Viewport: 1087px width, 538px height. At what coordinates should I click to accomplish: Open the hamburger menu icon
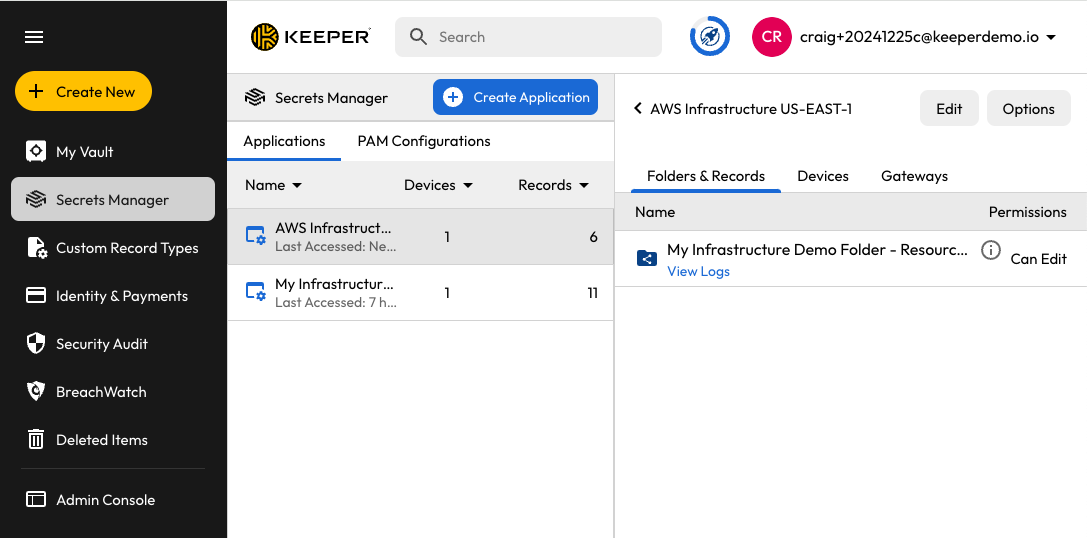pos(34,37)
